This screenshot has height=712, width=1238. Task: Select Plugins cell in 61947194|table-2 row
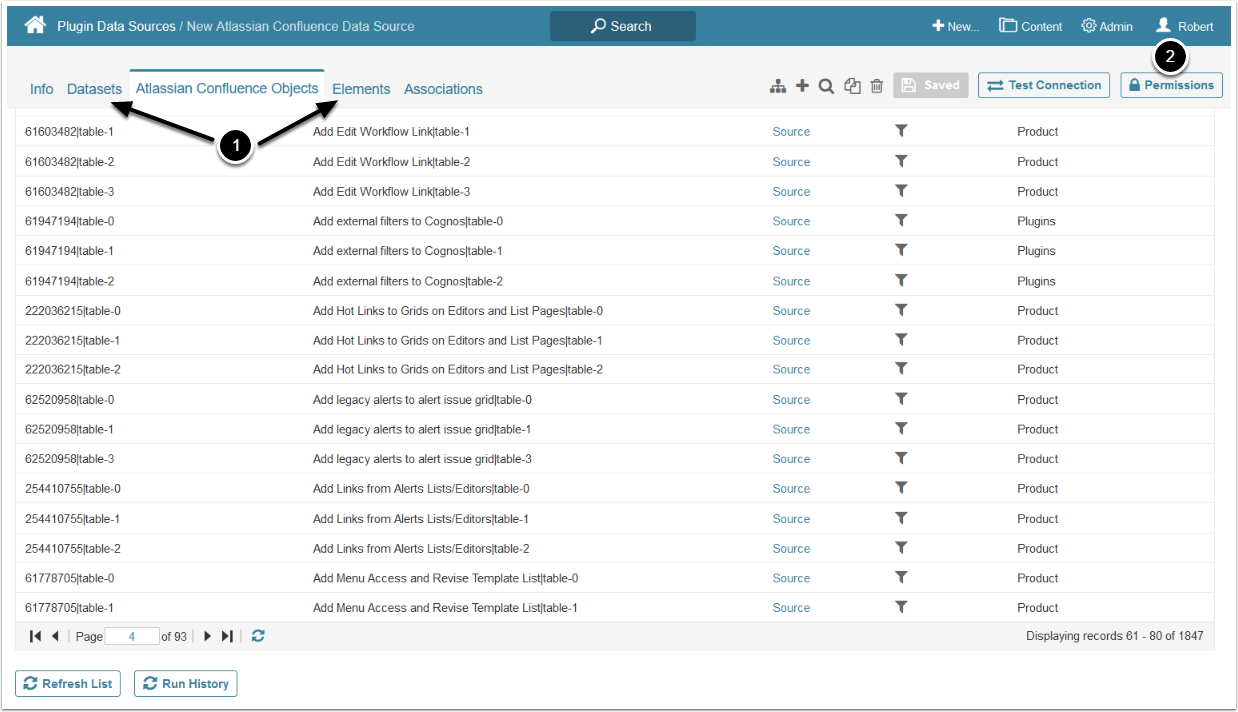pos(1036,281)
